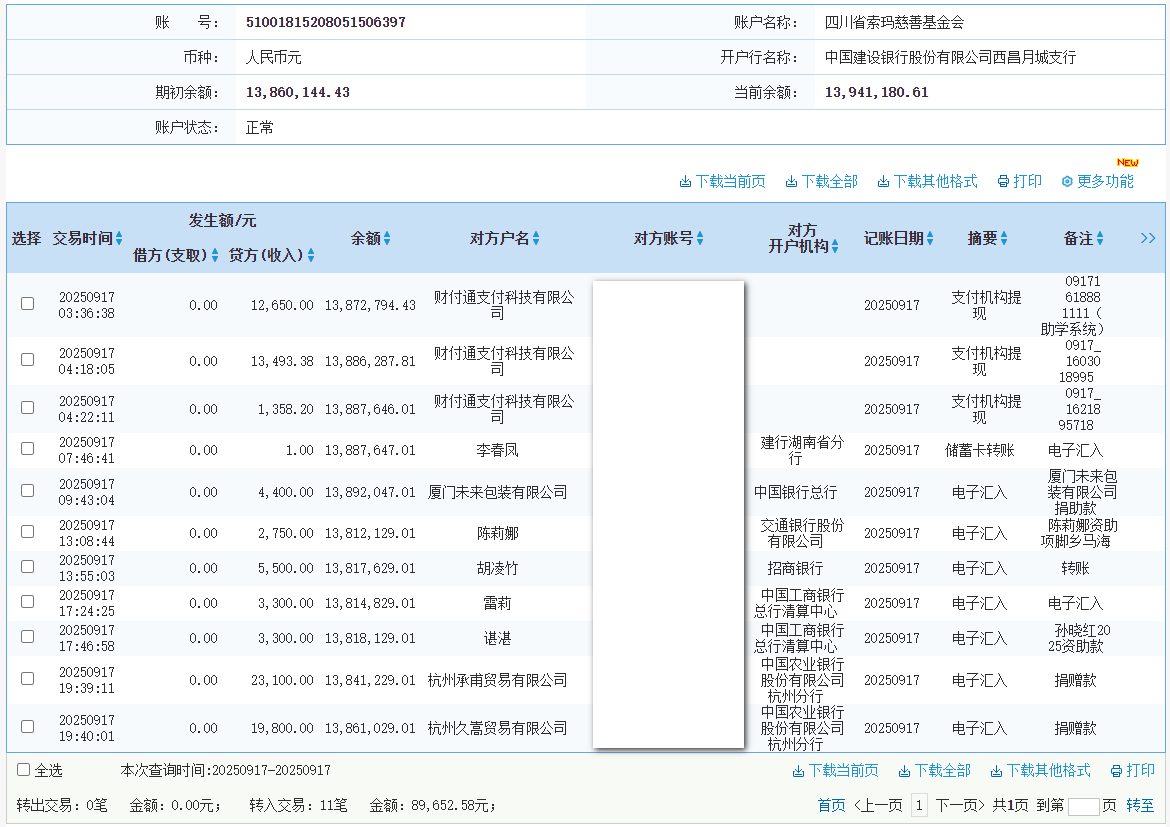The width and height of the screenshot is (1170, 827).
Task: Sort by 记账日期 column header
Action: (x=930, y=239)
